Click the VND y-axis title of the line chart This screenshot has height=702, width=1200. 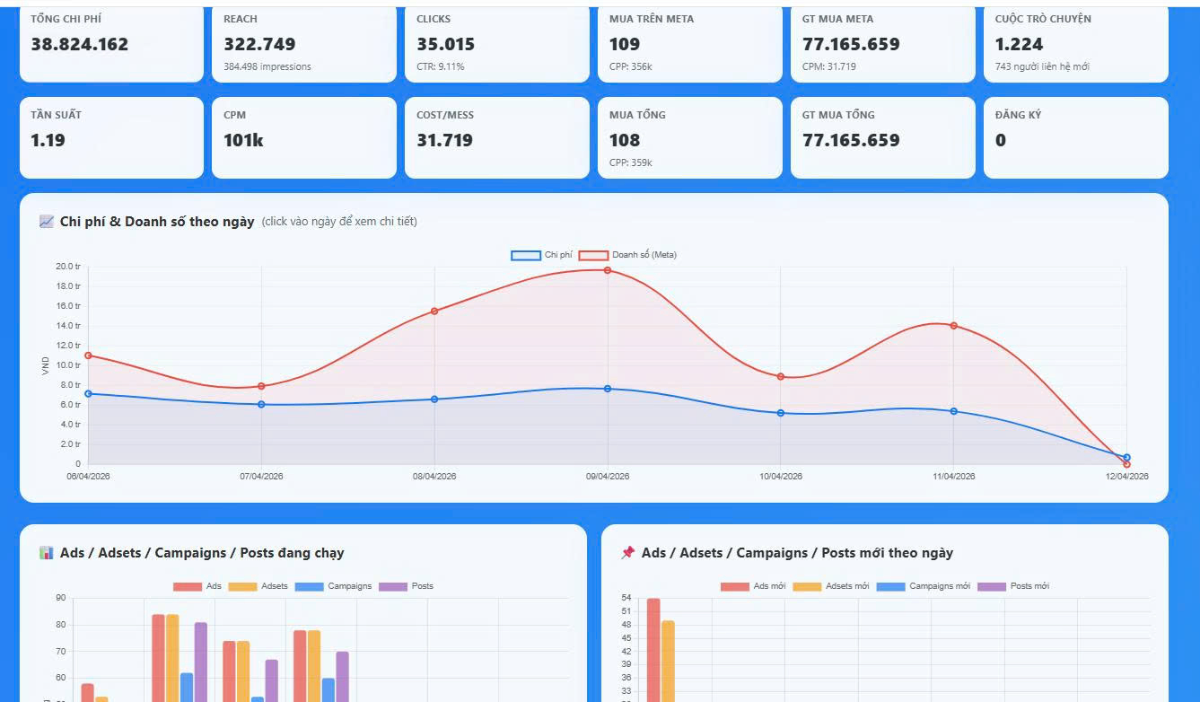pyautogui.click(x=45, y=367)
